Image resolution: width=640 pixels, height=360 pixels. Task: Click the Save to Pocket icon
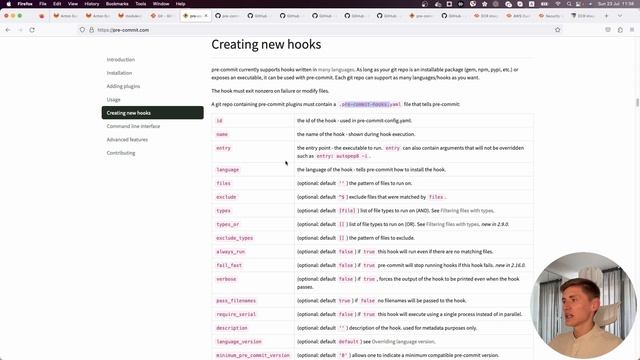608,30
